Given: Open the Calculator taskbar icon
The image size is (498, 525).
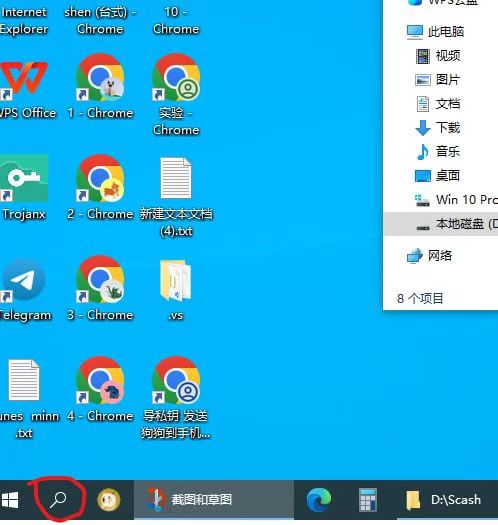Looking at the screenshot, I should (x=368, y=500).
